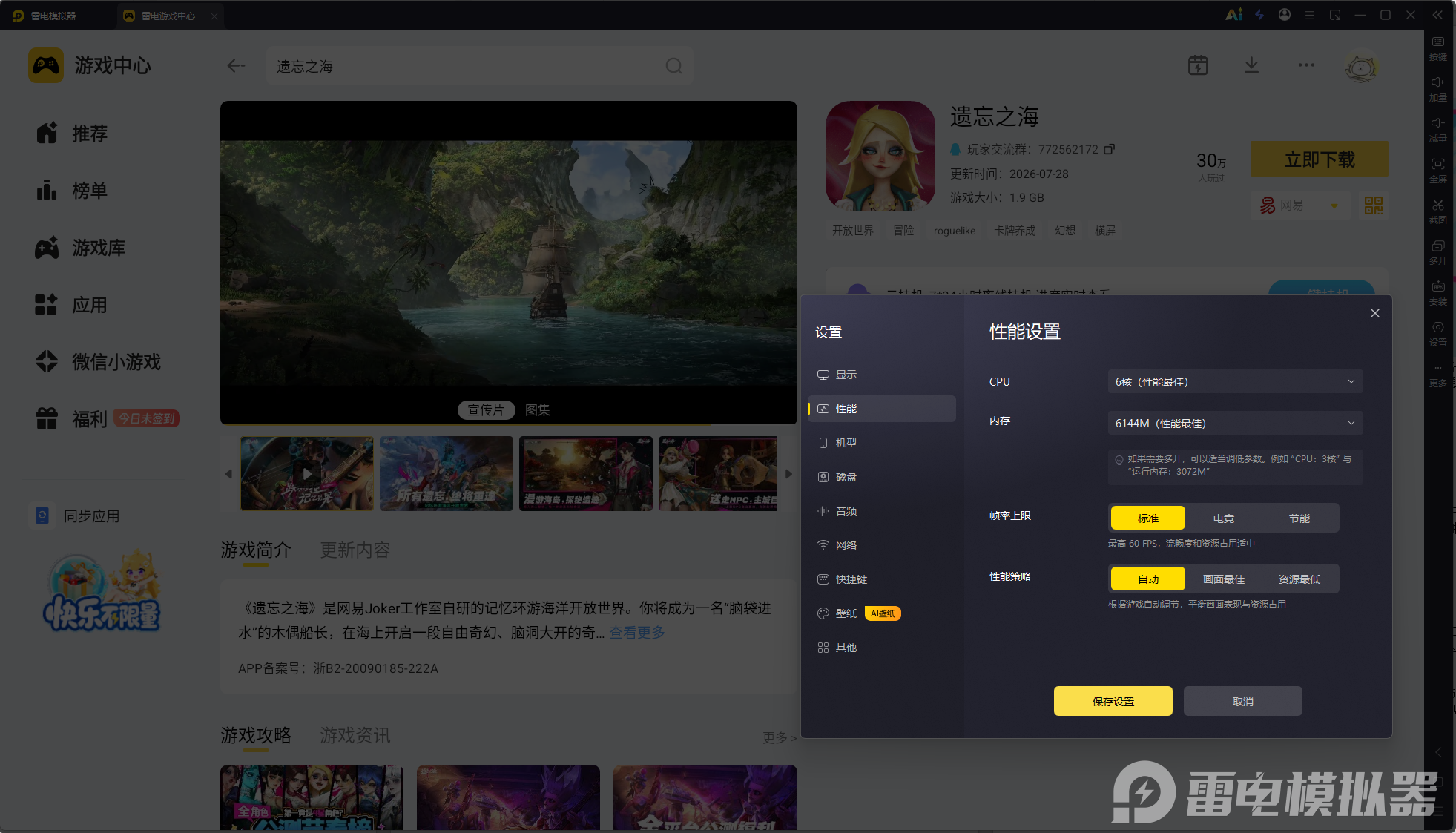Set performance strategy to 资源最低

(x=1299, y=579)
